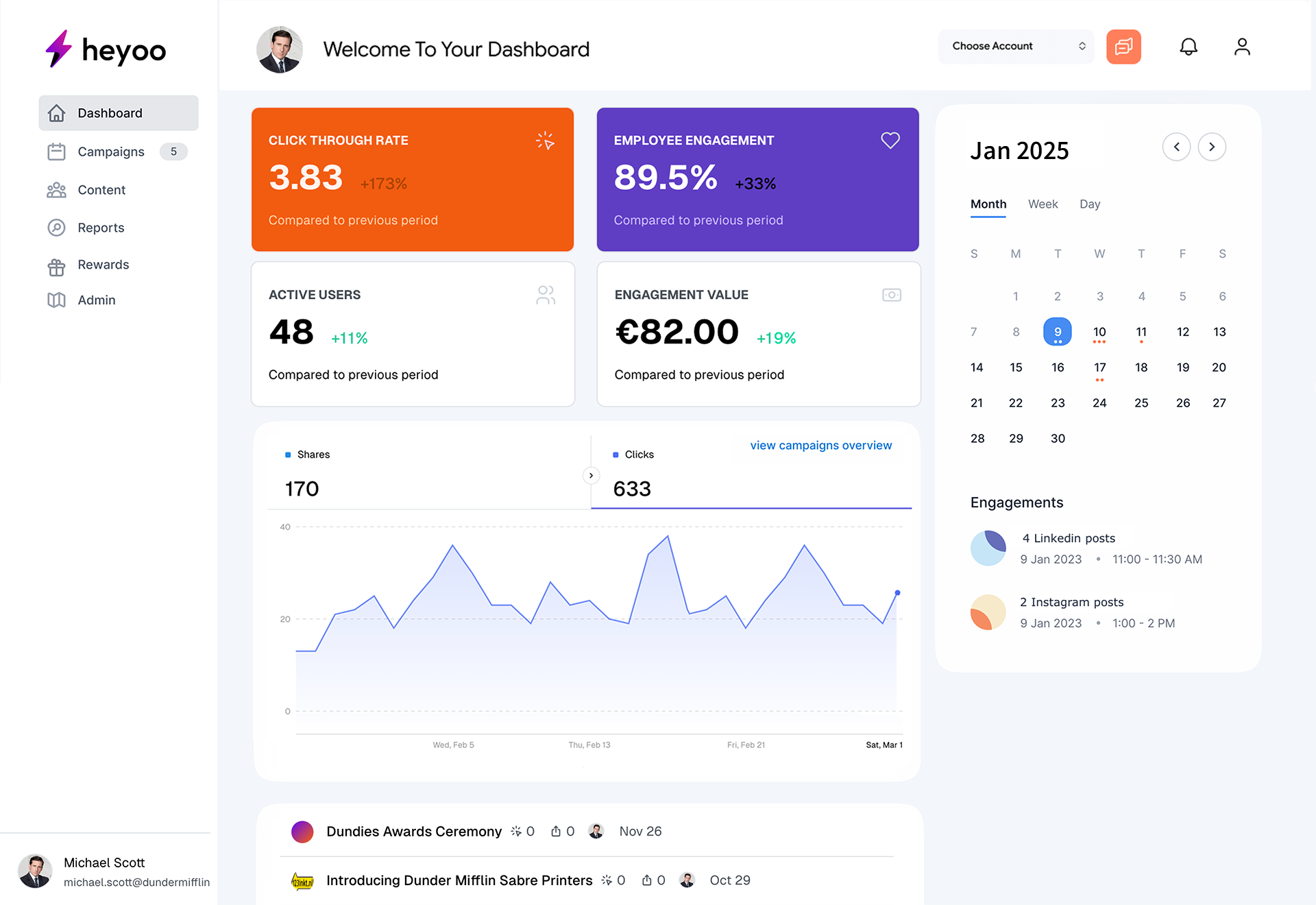Open the user profile icon in header
Image resolution: width=1316 pixels, height=905 pixels.
pos(1241,47)
